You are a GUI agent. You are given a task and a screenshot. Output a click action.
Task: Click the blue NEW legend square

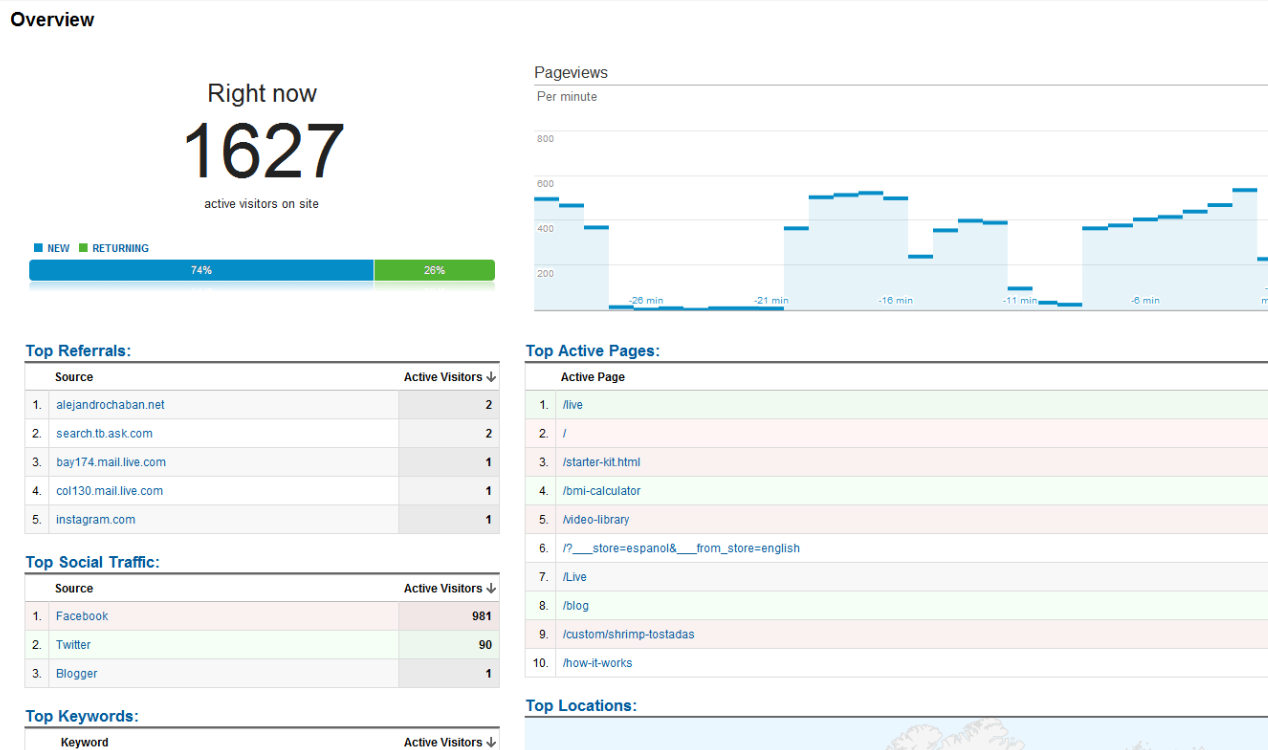(38, 248)
